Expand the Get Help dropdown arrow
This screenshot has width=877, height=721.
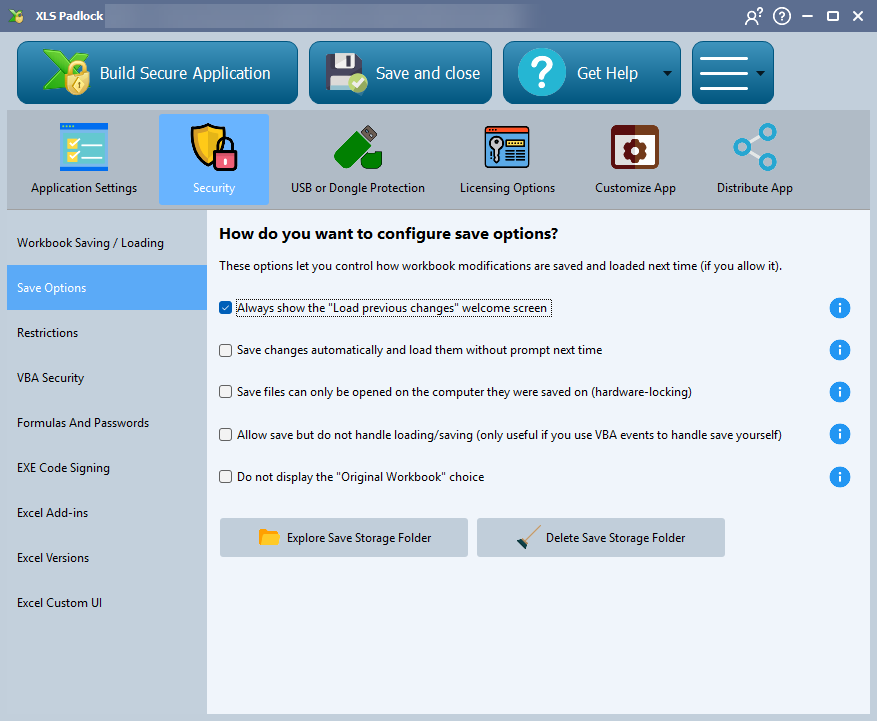(x=667, y=74)
